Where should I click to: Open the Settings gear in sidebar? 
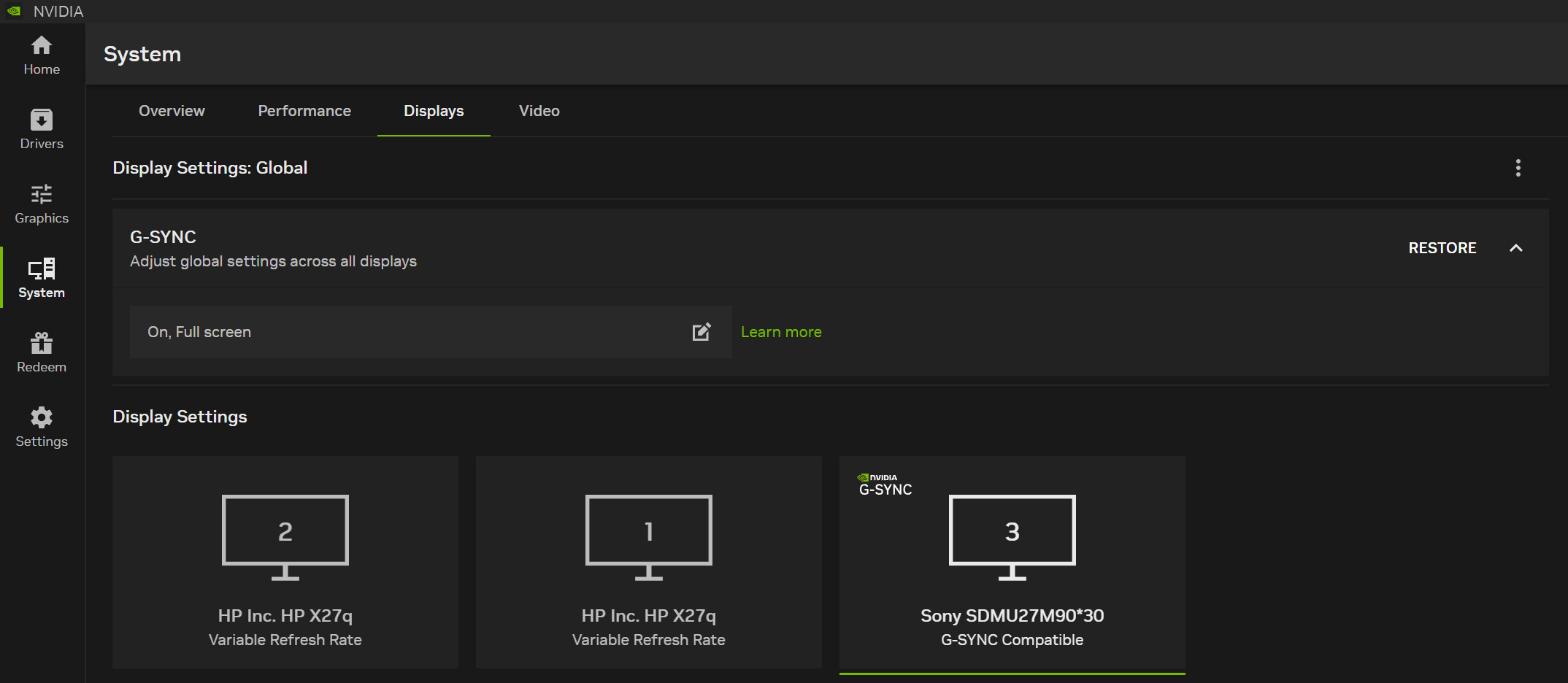pos(42,427)
